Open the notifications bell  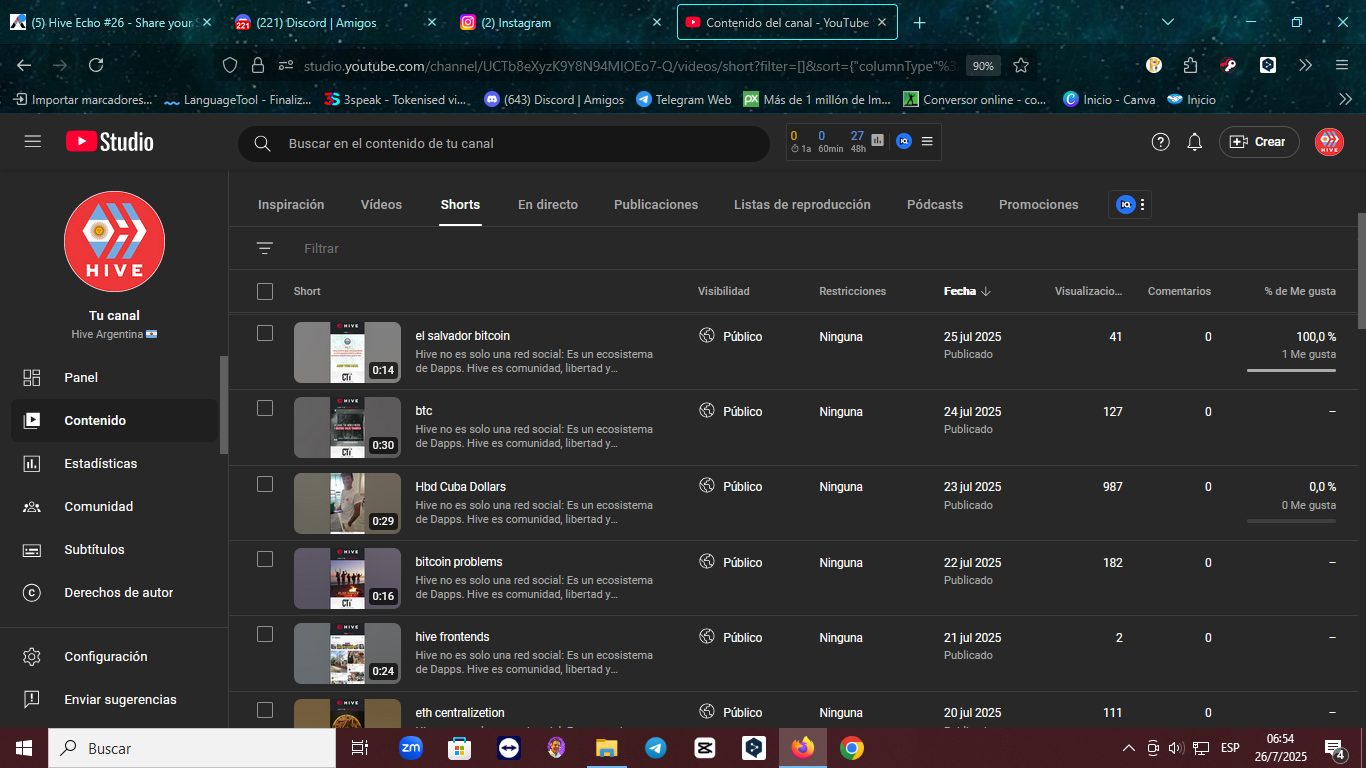1194,142
